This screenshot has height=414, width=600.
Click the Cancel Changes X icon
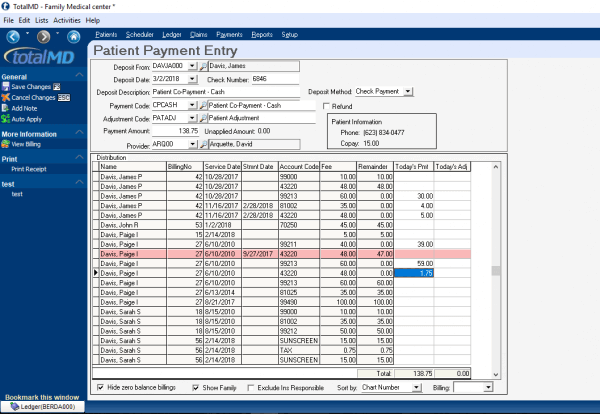5,98
